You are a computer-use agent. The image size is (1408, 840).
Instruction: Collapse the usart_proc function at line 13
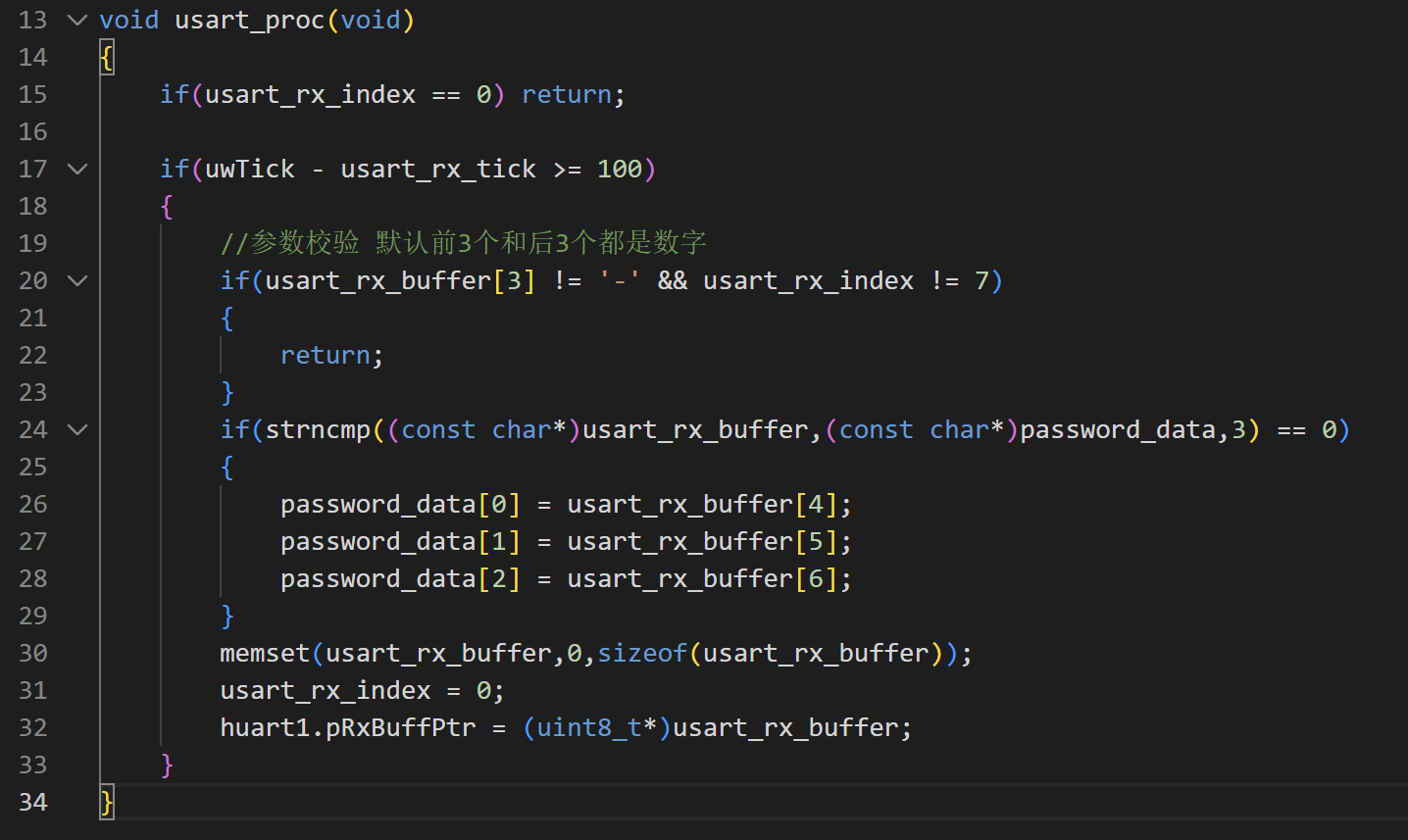coord(77,20)
